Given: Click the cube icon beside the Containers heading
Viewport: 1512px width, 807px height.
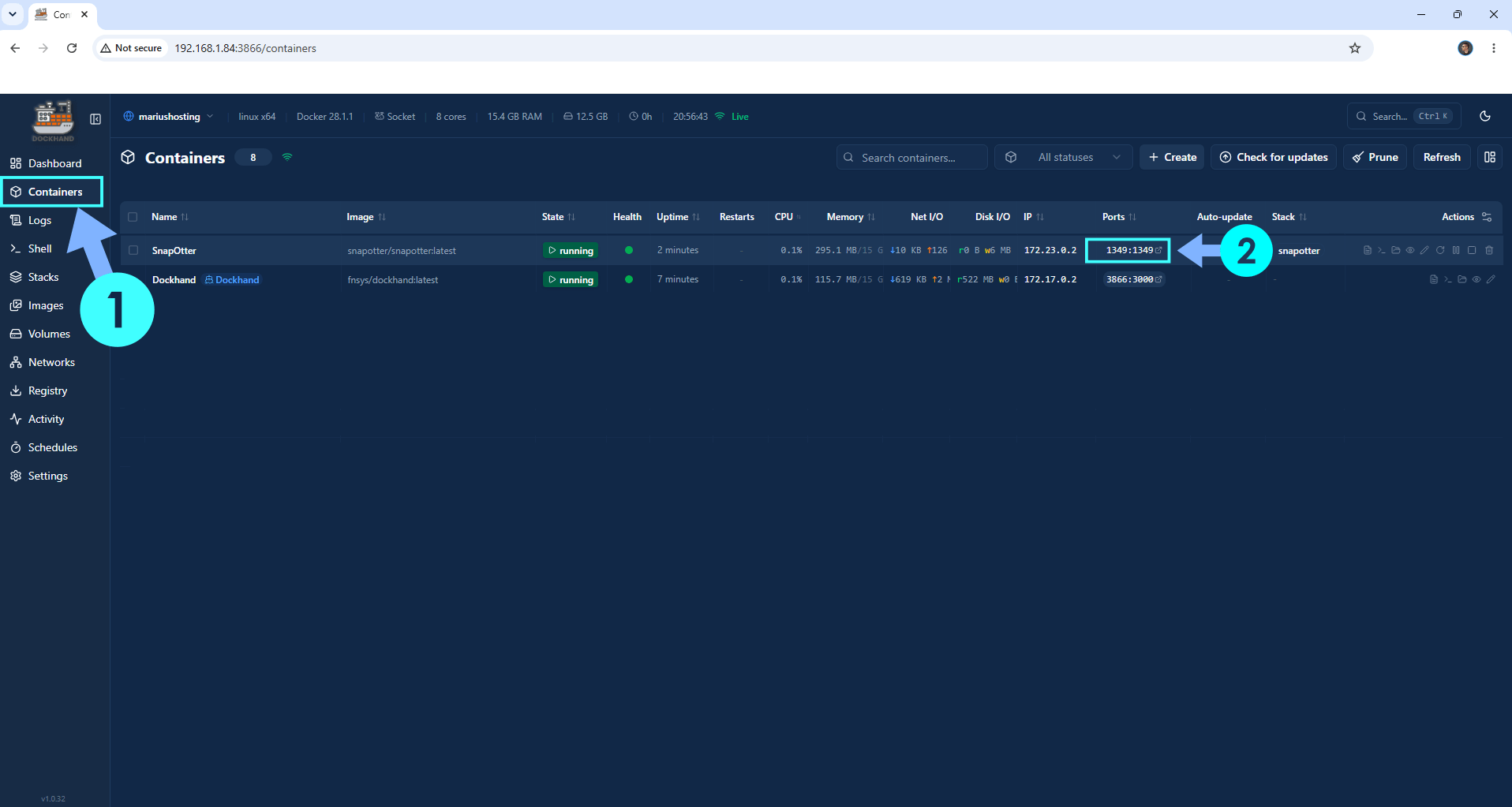Looking at the screenshot, I should pyautogui.click(x=128, y=157).
